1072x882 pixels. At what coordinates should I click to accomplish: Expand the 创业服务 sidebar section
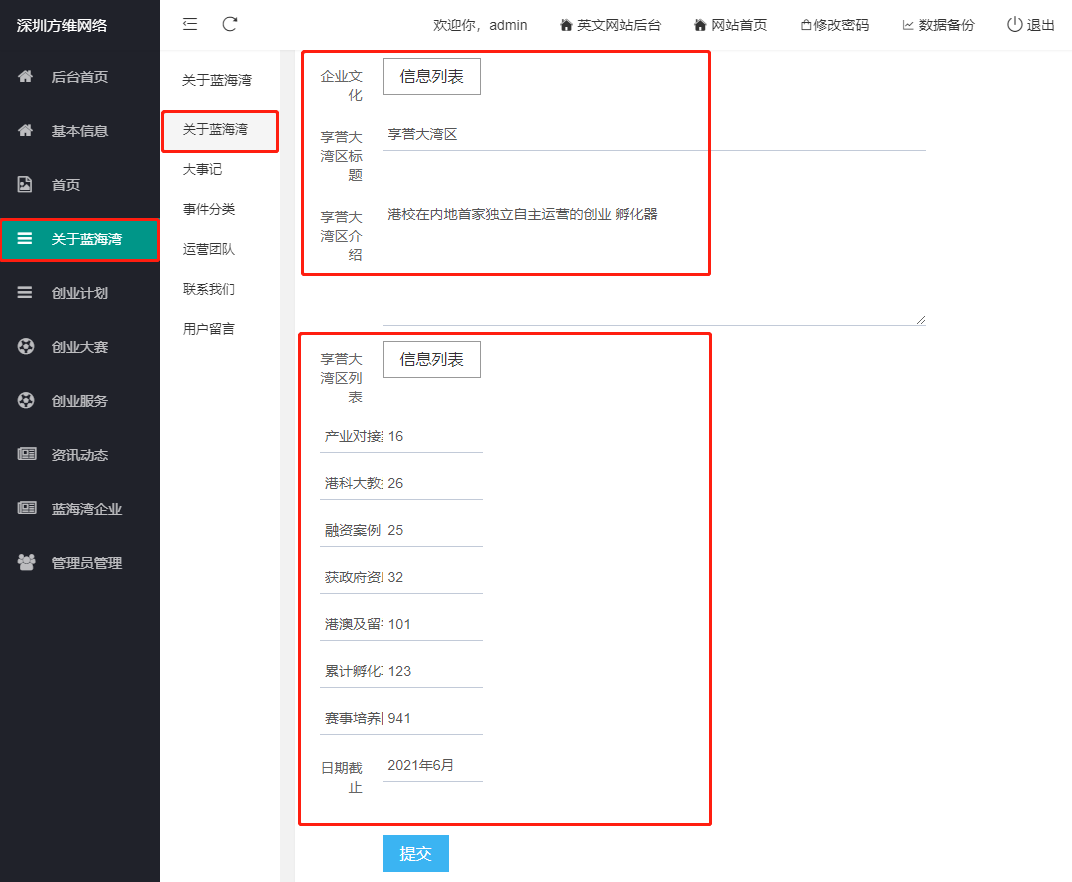point(80,401)
